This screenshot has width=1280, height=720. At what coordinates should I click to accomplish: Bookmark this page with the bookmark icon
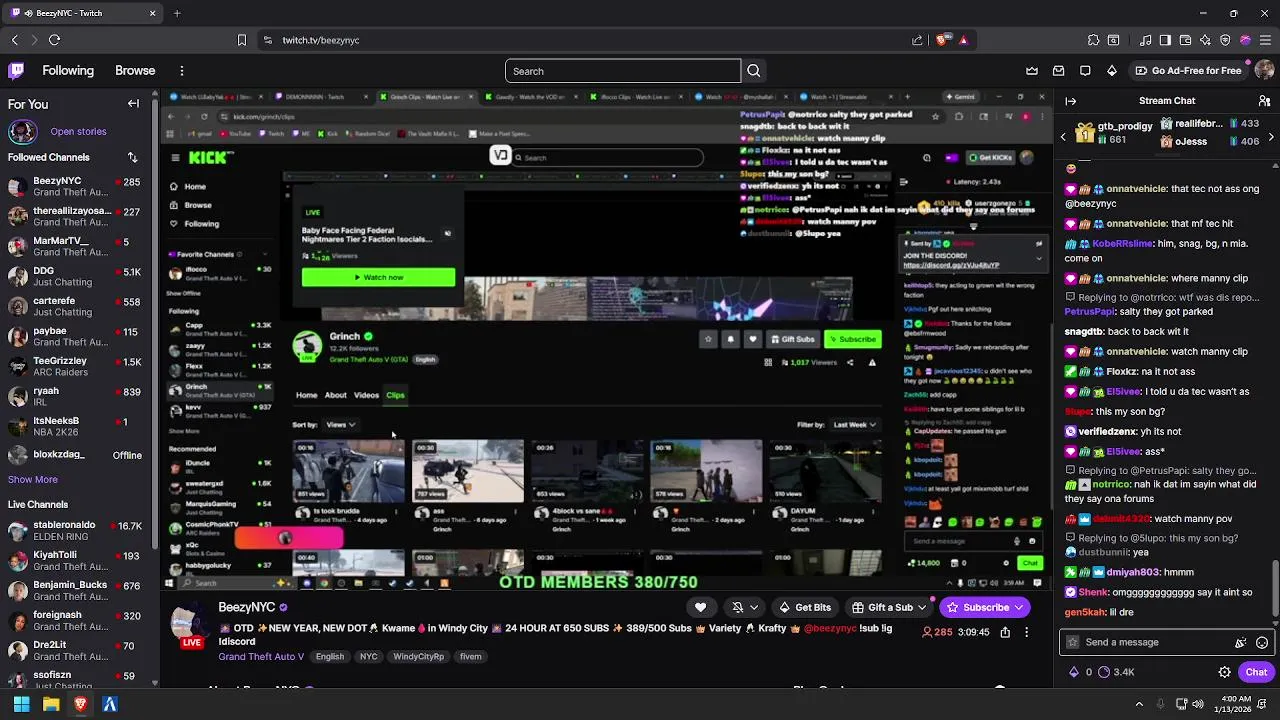[x=241, y=40]
